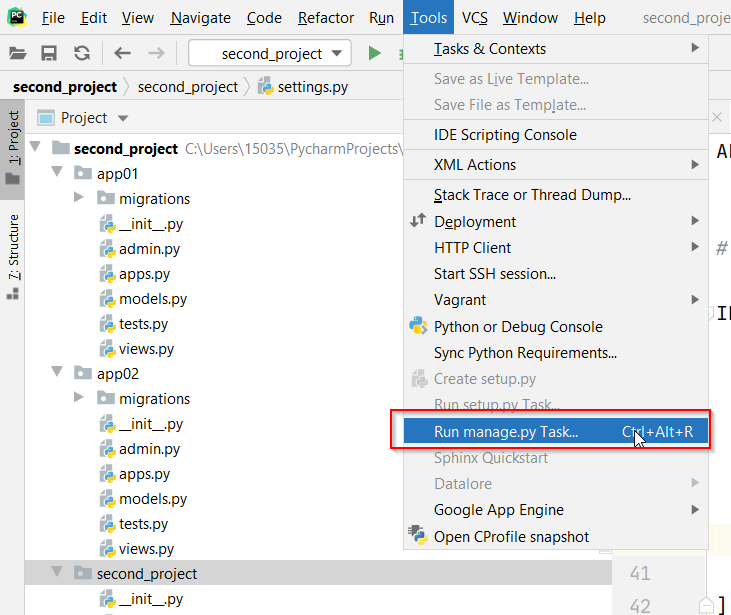Select Start SSH session

click(556, 274)
